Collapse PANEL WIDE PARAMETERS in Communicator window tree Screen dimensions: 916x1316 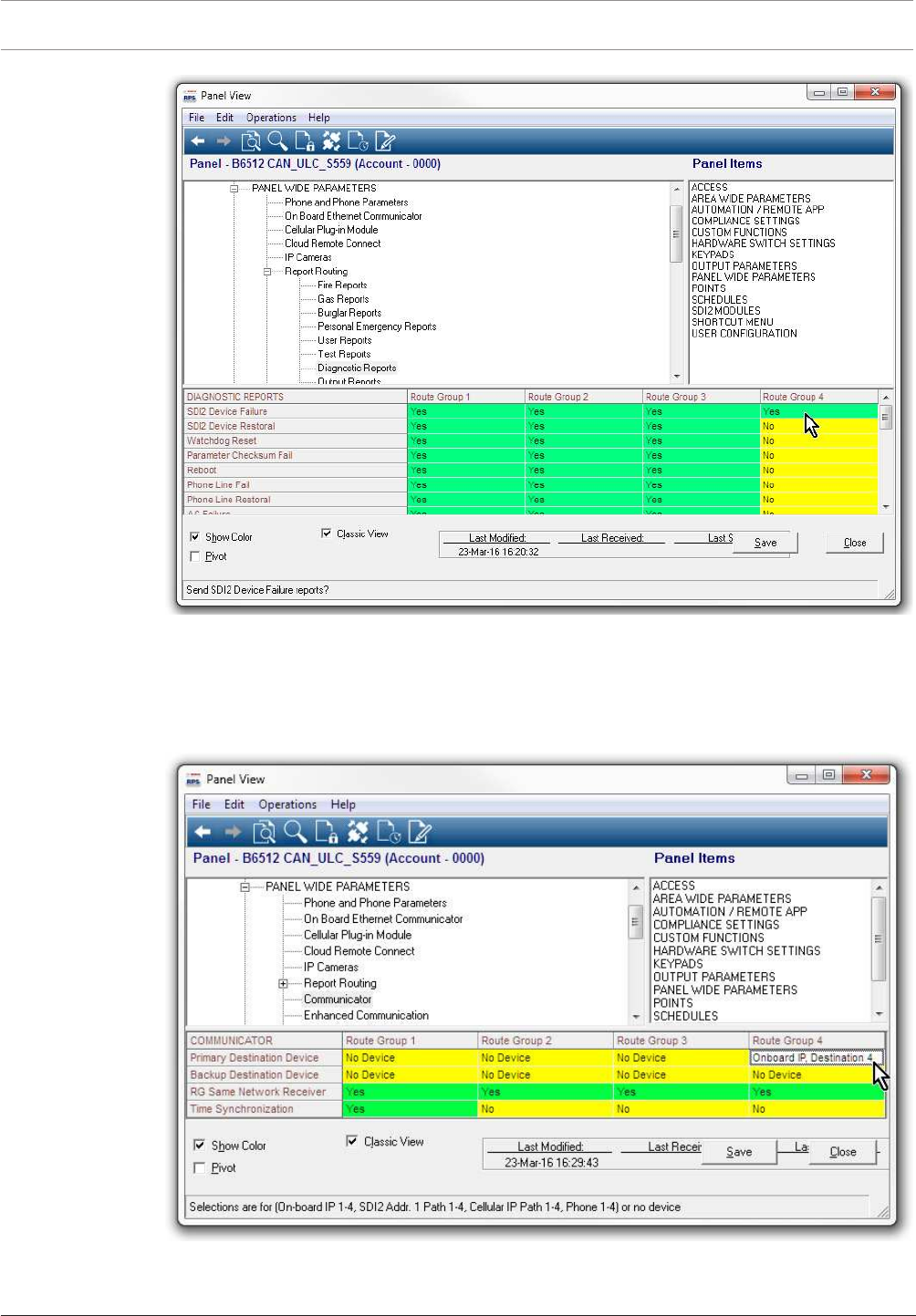tap(245, 886)
